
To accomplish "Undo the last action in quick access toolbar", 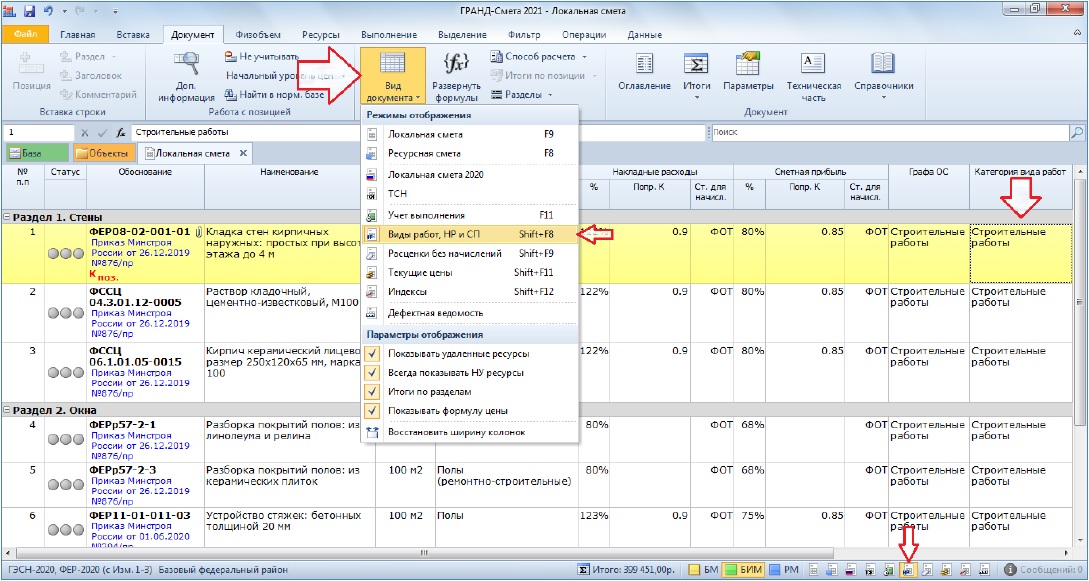I will coord(49,10).
